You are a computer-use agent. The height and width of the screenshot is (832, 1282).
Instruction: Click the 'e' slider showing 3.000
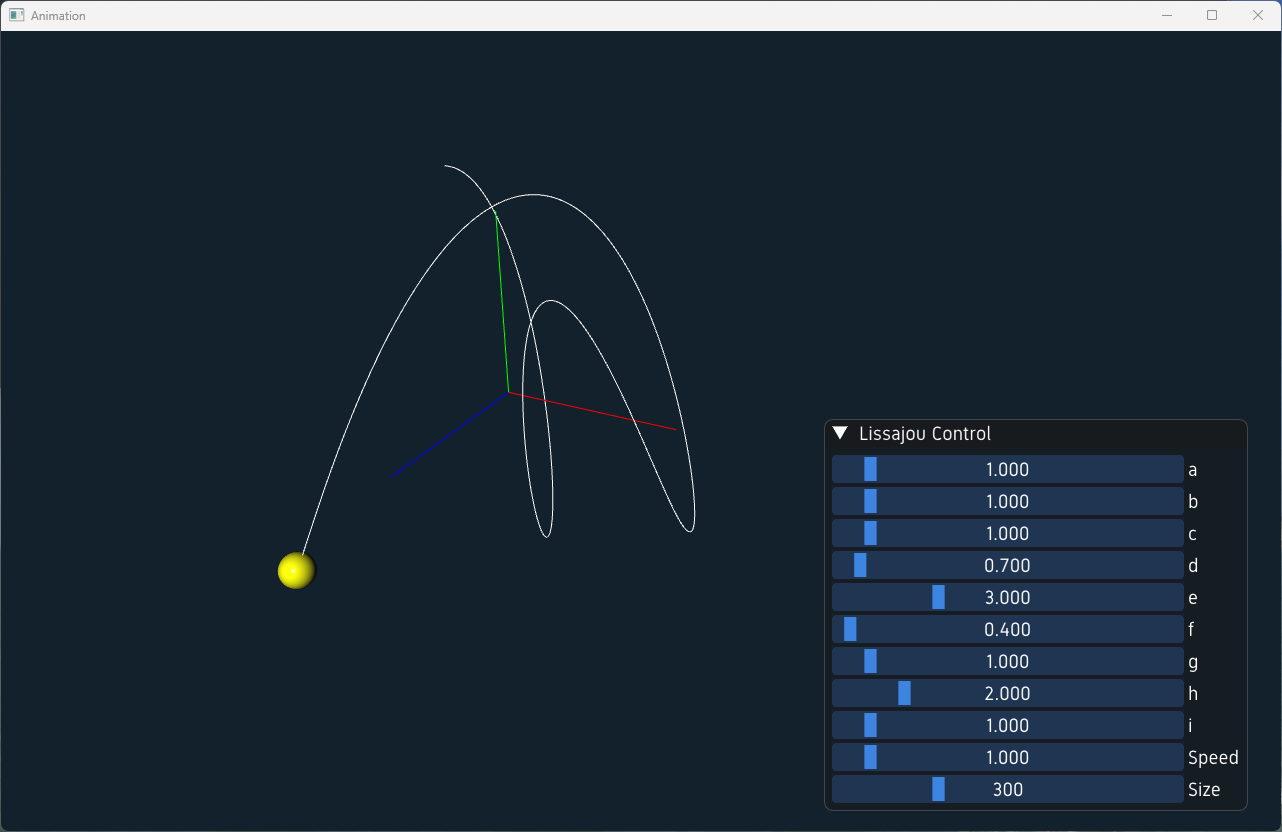(1007, 597)
